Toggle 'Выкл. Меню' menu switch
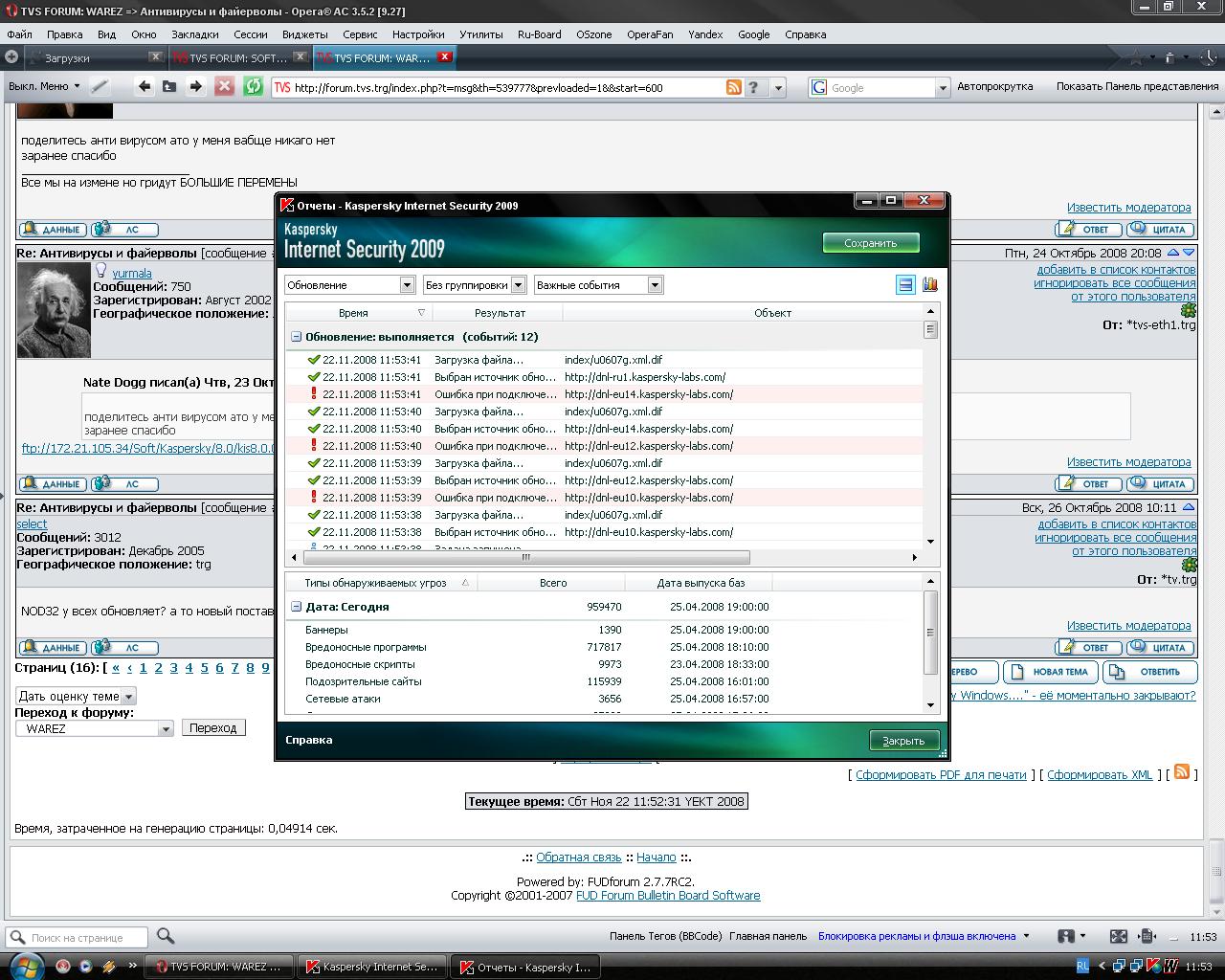This screenshot has height=980, width=1225. click(x=38, y=86)
